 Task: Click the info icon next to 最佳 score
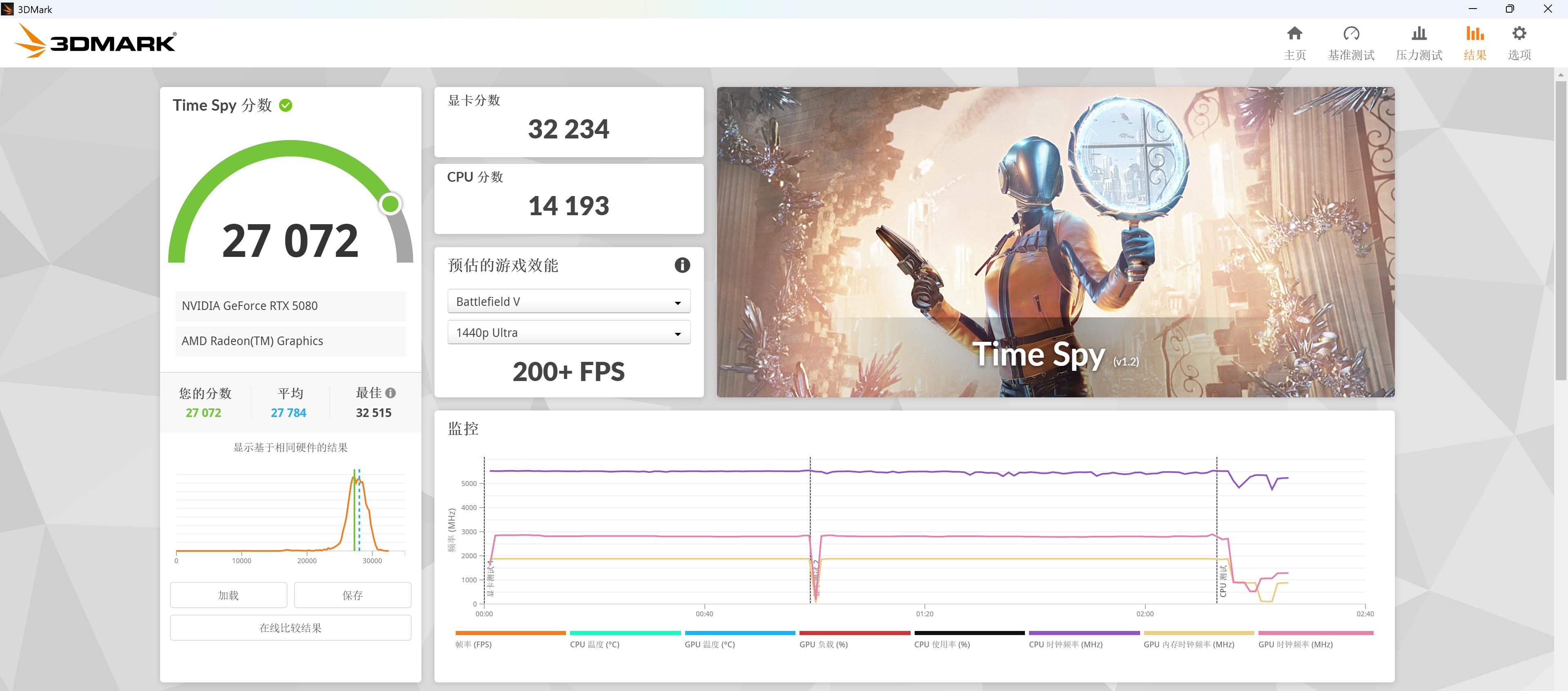(391, 393)
